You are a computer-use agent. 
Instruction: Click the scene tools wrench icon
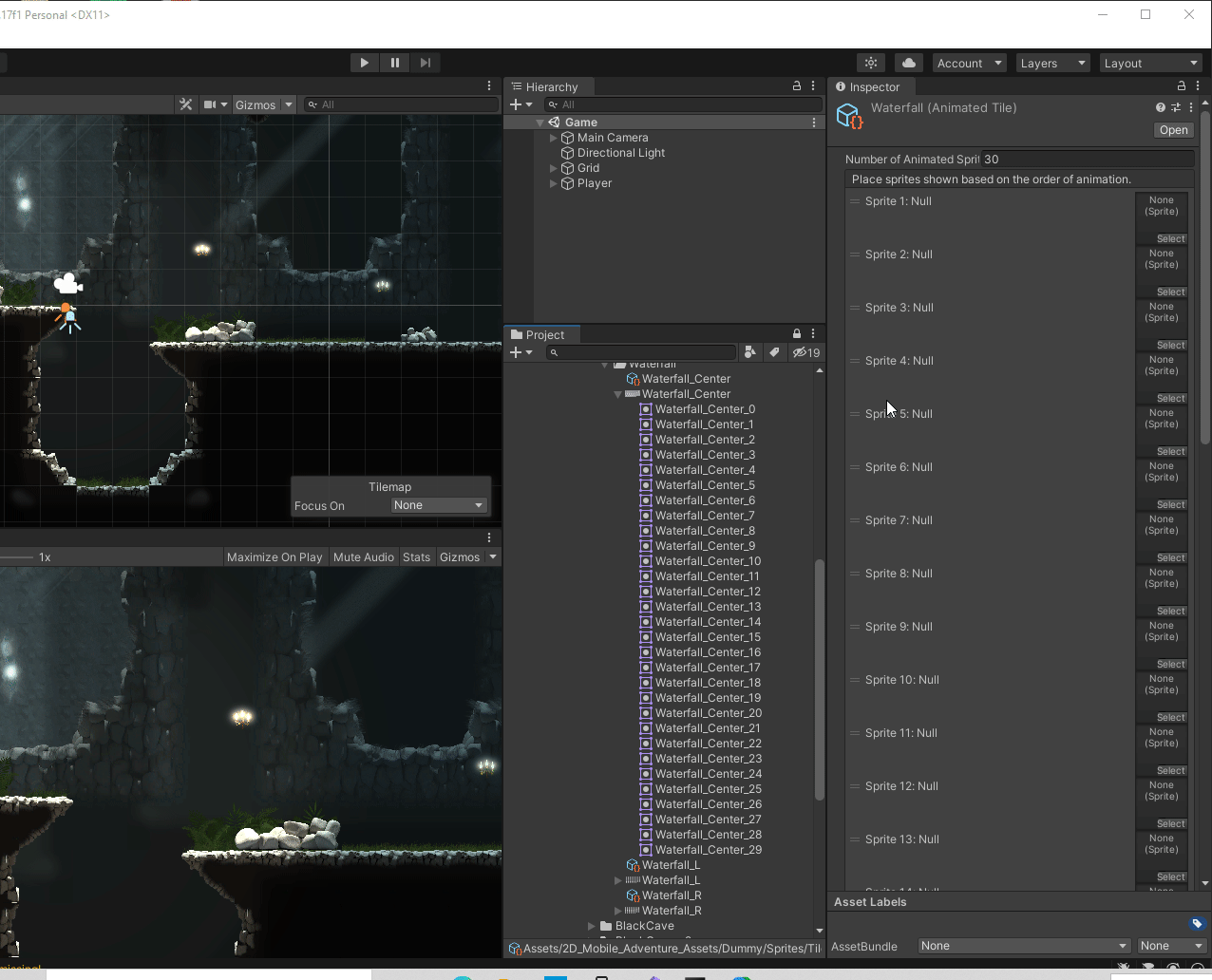point(186,104)
